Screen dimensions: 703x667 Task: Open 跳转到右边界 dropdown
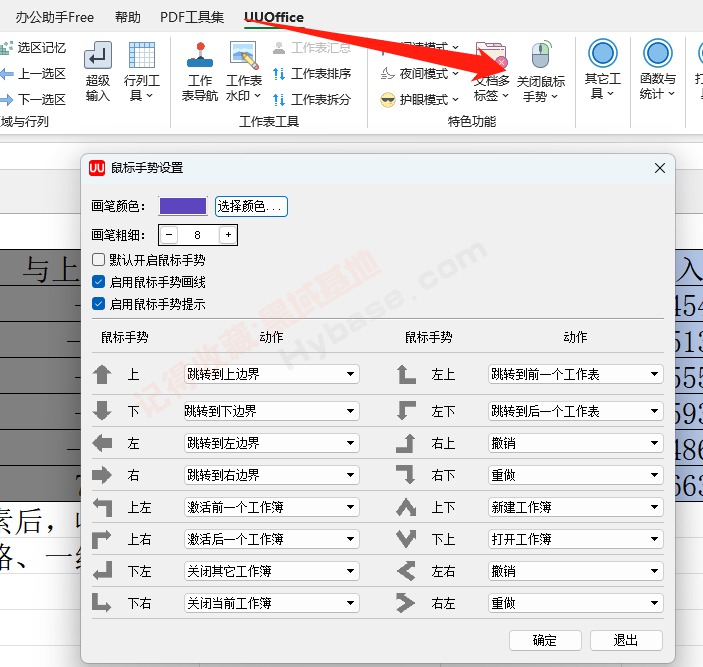coord(271,475)
